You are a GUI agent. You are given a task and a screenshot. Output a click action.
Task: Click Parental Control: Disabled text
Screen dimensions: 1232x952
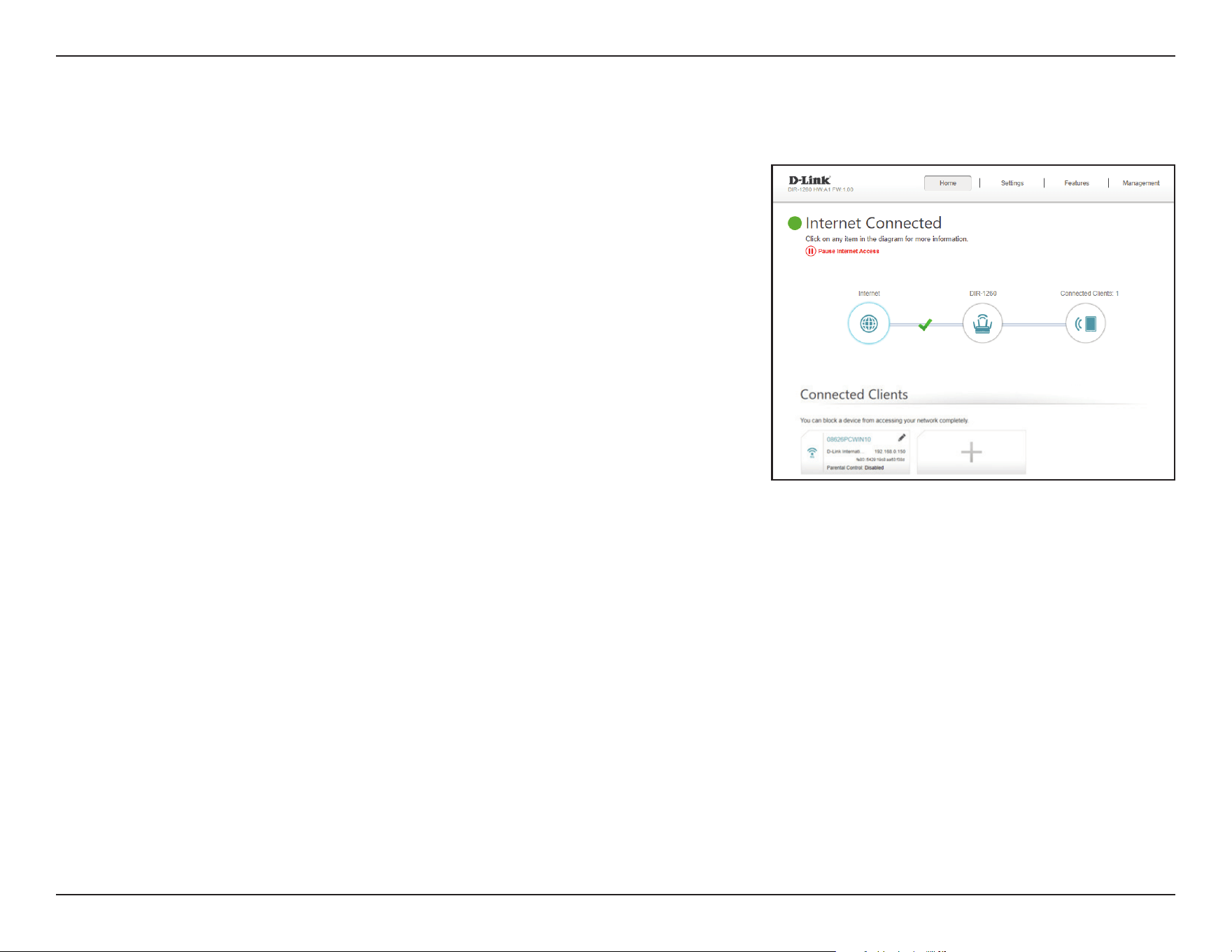point(855,467)
